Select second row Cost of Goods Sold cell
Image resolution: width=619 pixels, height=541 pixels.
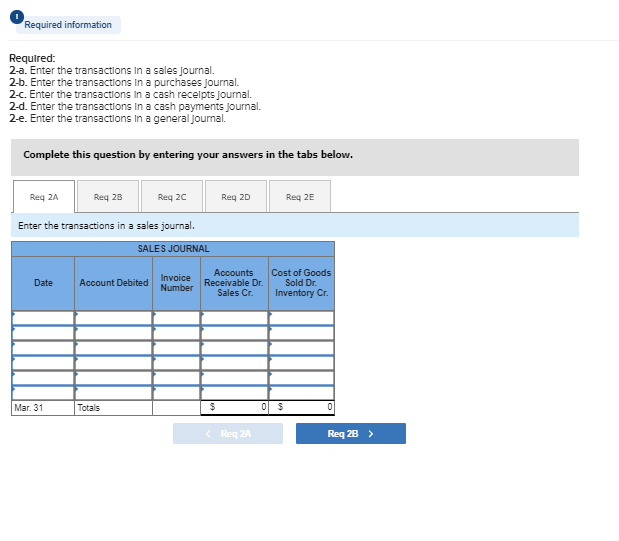point(302,333)
